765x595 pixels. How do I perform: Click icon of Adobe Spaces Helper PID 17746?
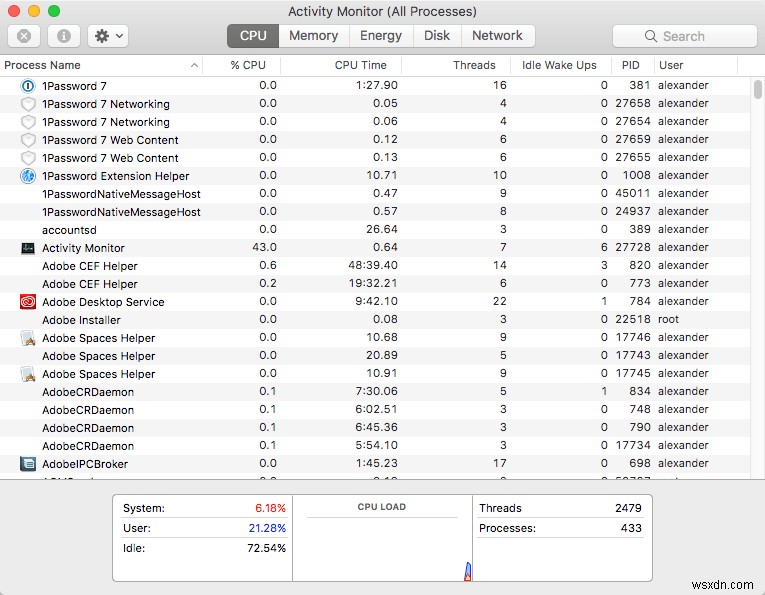pos(28,338)
